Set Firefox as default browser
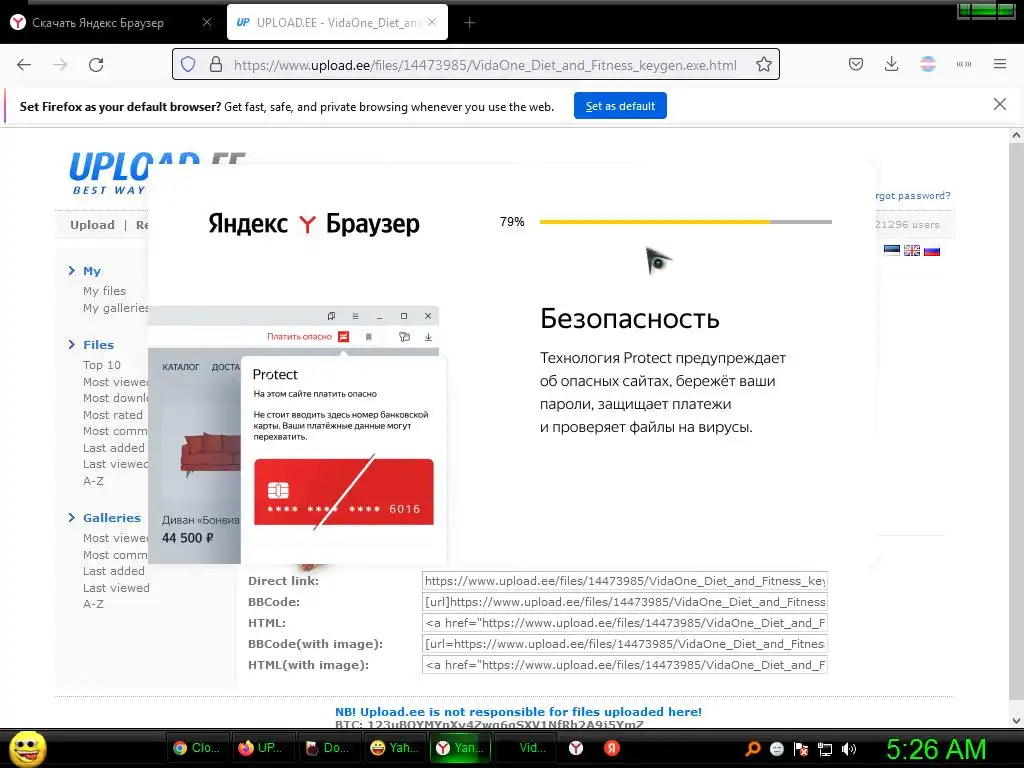This screenshot has width=1024, height=768. (x=620, y=106)
